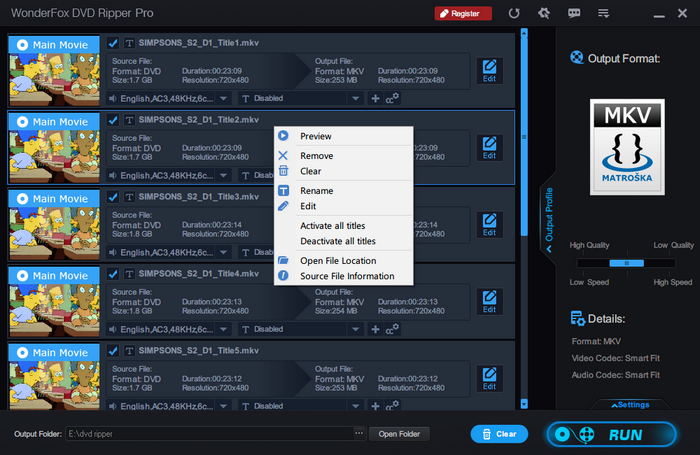Uncheck the SIMPSONS_S2_D1_Title5.mkv checkbox
This screenshot has height=455, width=700.
click(x=113, y=351)
